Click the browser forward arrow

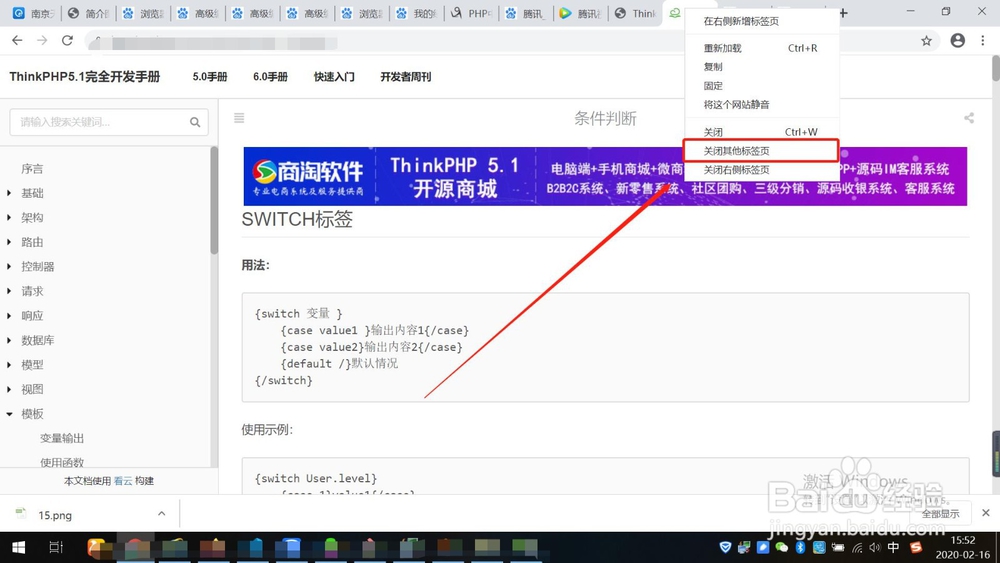(42, 41)
